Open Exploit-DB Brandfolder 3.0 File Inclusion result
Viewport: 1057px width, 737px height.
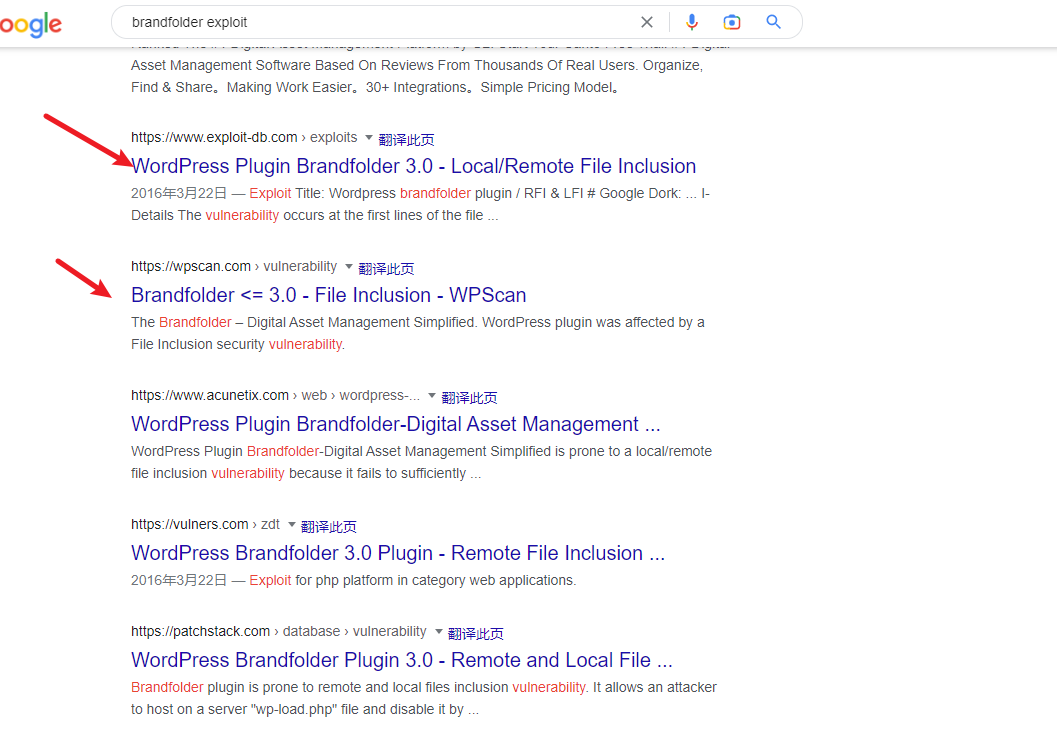pyautogui.click(x=413, y=166)
